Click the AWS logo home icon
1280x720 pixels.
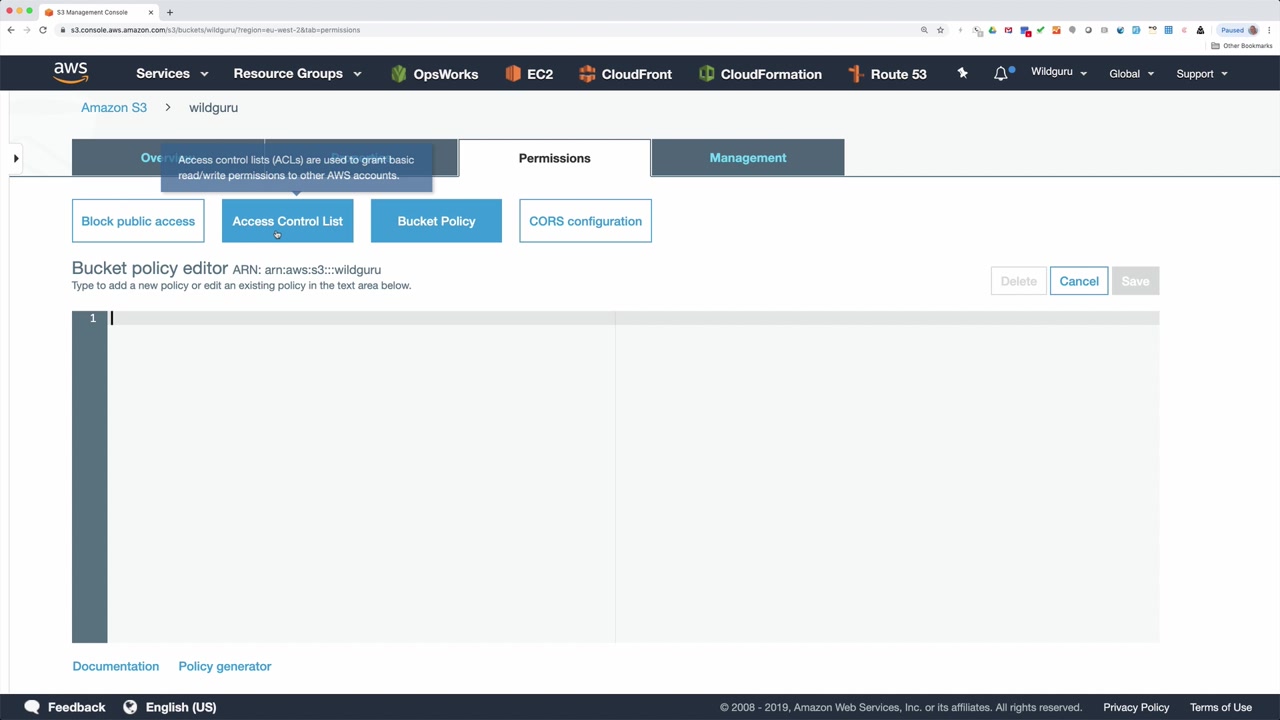pos(71,73)
